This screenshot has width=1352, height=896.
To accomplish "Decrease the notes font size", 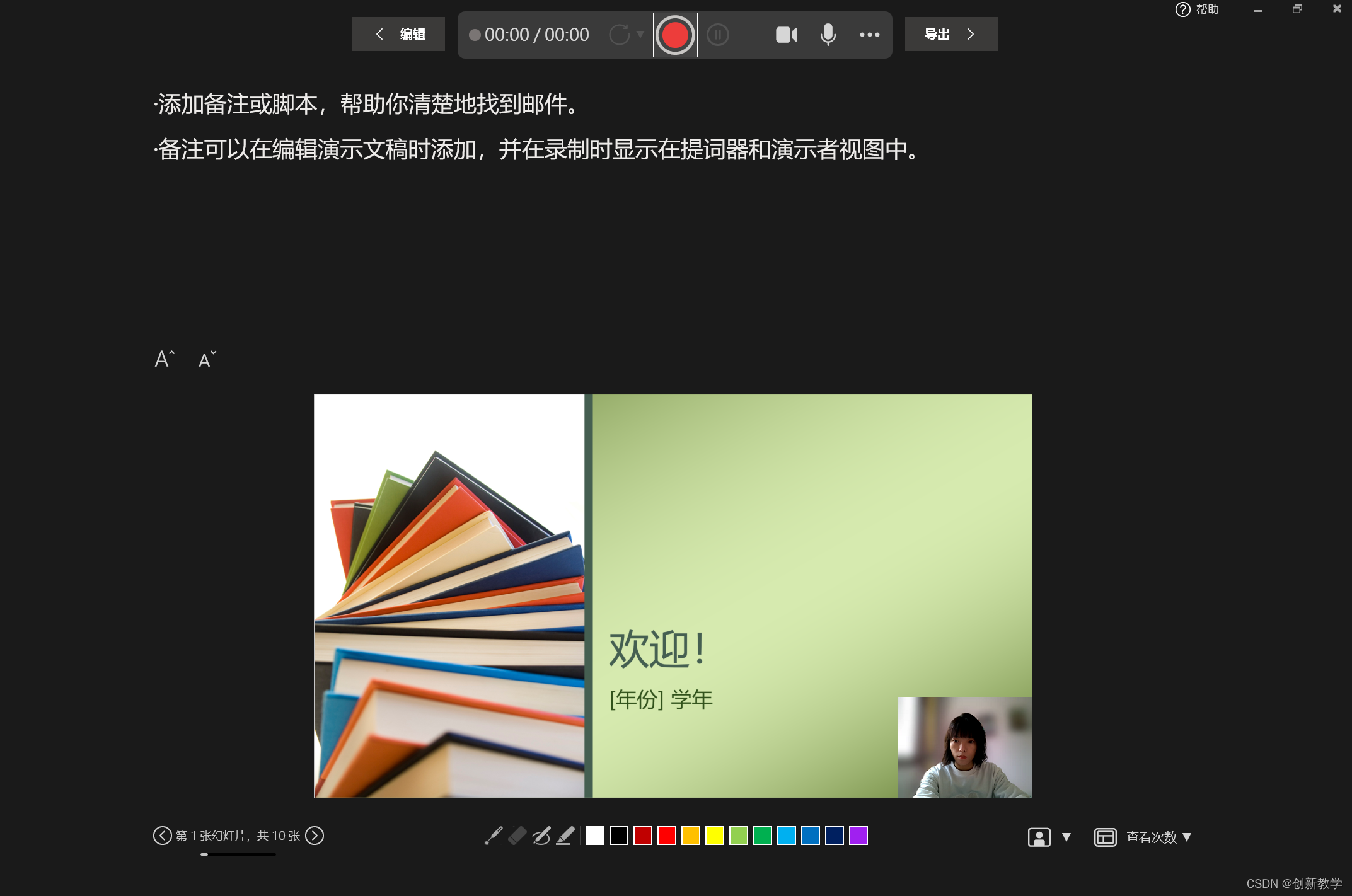I will [207, 359].
